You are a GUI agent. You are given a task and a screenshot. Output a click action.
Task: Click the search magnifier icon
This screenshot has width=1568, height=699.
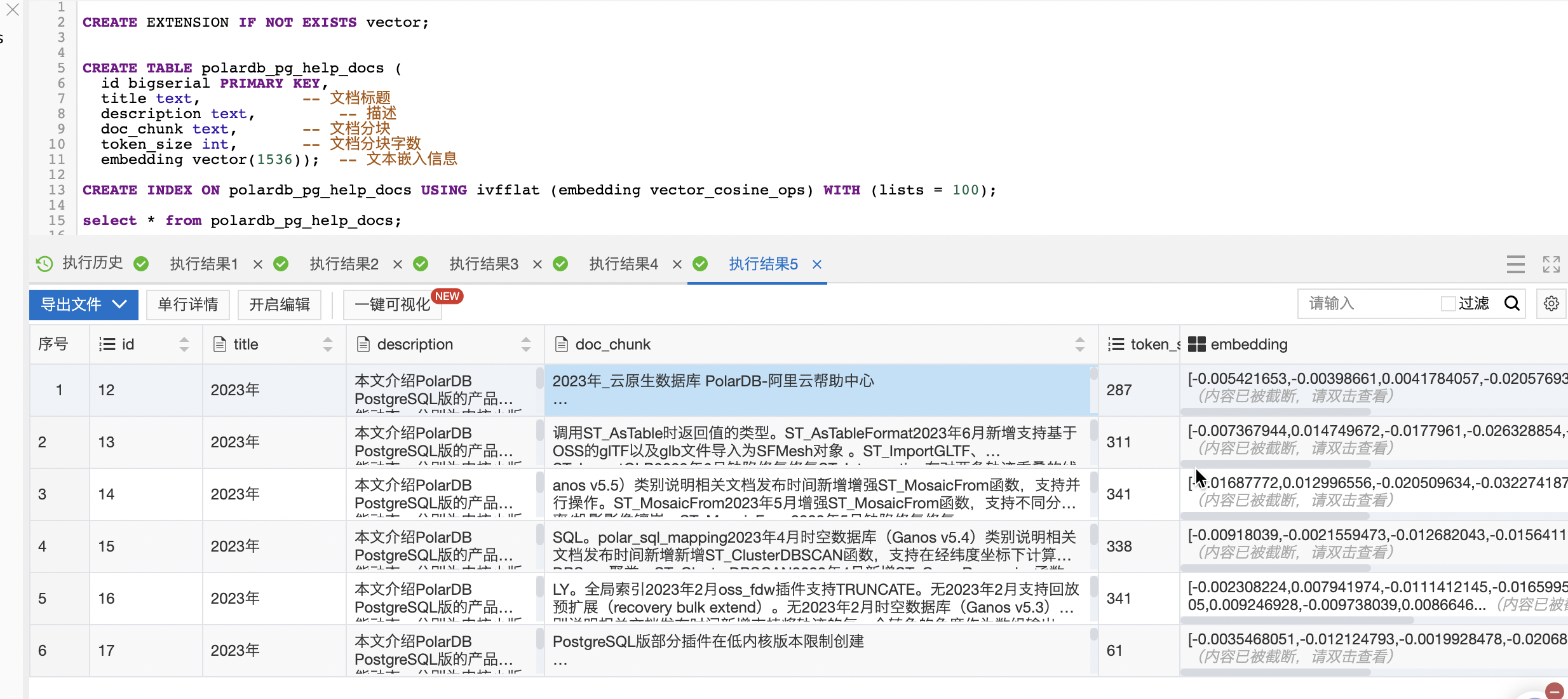coord(1512,304)
